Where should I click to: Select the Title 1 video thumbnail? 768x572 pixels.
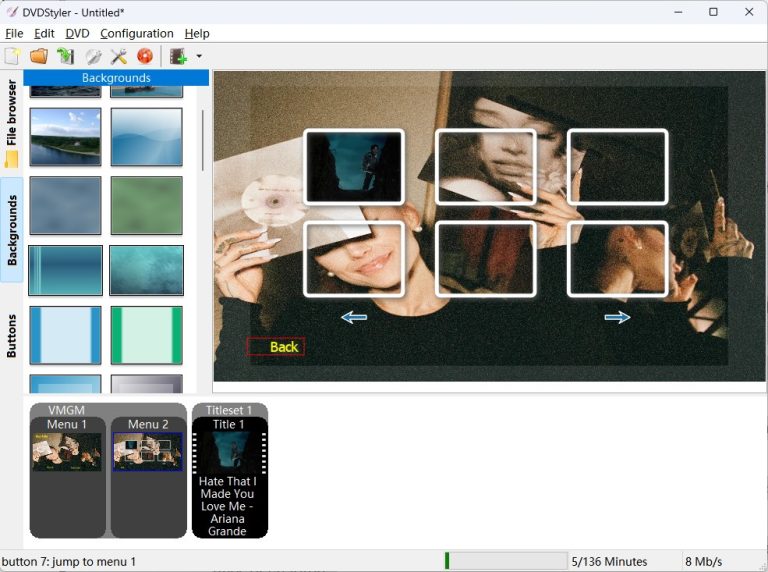tap(229, 452)
